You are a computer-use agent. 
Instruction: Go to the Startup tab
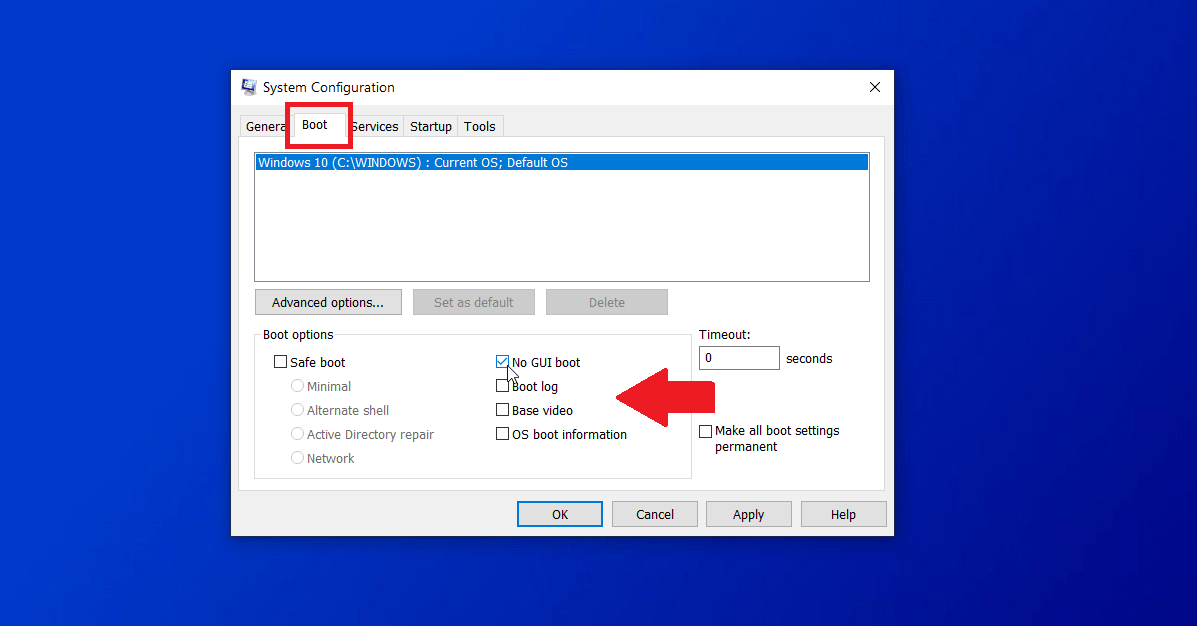coord(431,127)
